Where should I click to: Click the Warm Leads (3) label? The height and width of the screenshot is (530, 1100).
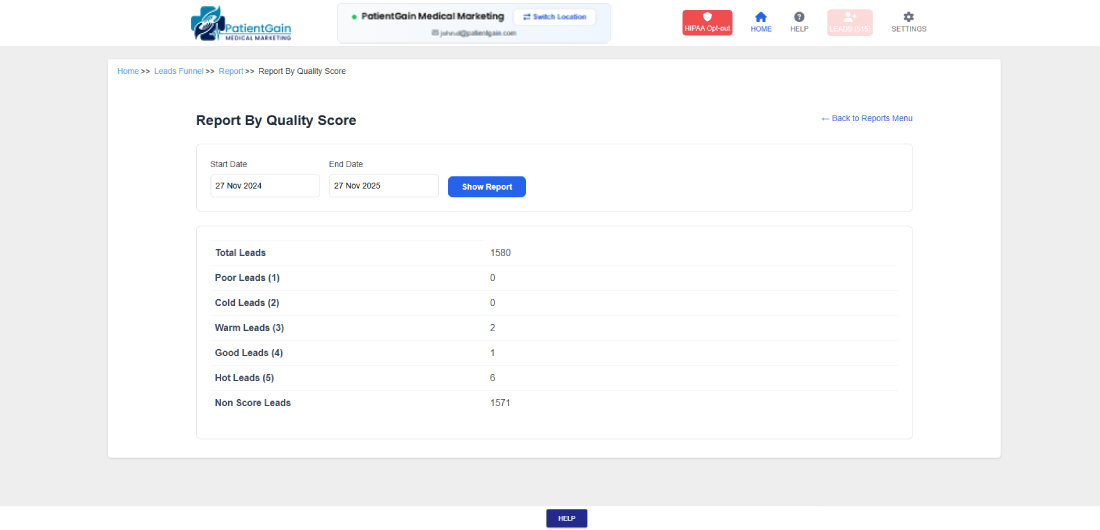click(x=249, y=328)
